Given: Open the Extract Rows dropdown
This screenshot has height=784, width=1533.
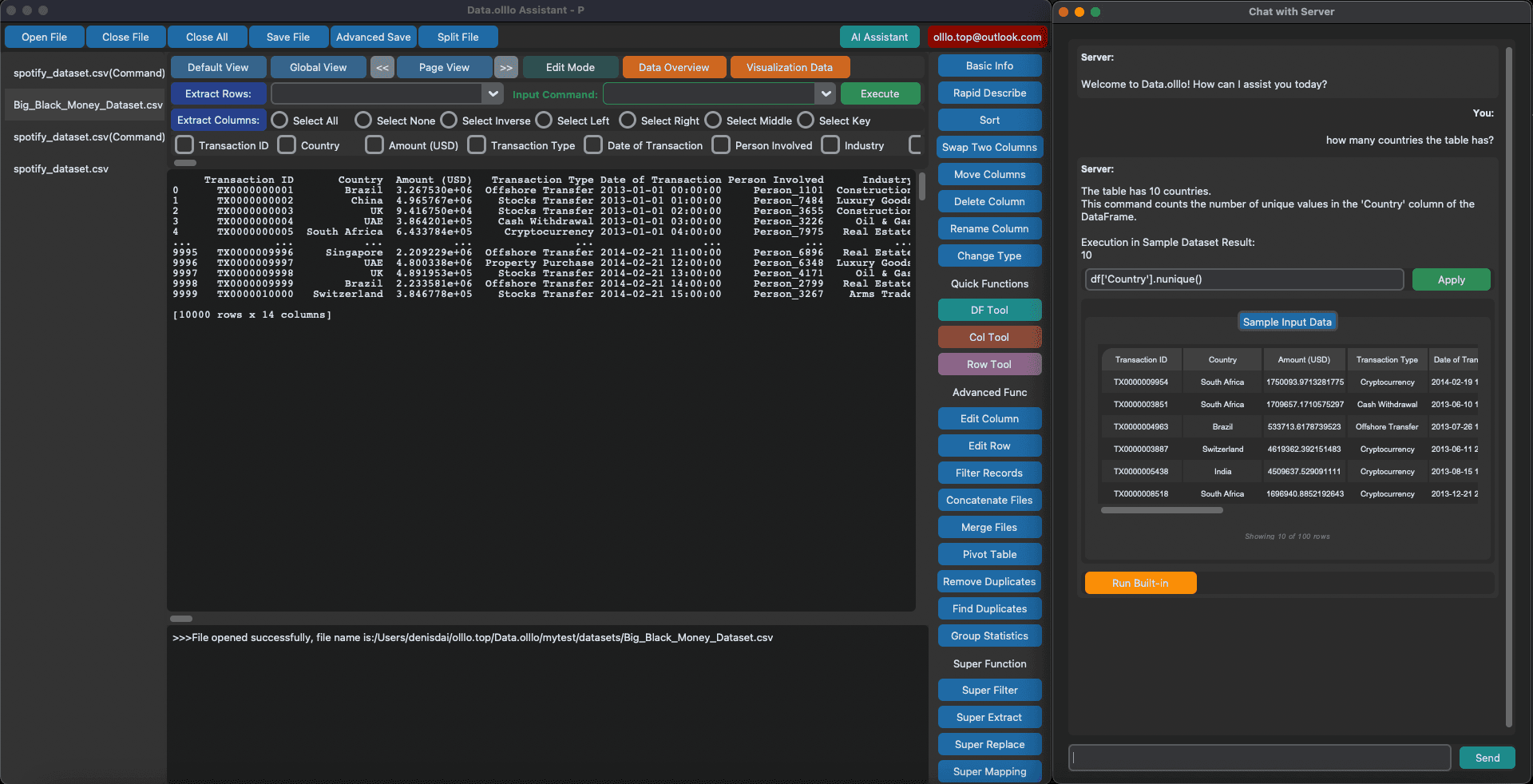Looking at the screenshot, I should (493, 93).
